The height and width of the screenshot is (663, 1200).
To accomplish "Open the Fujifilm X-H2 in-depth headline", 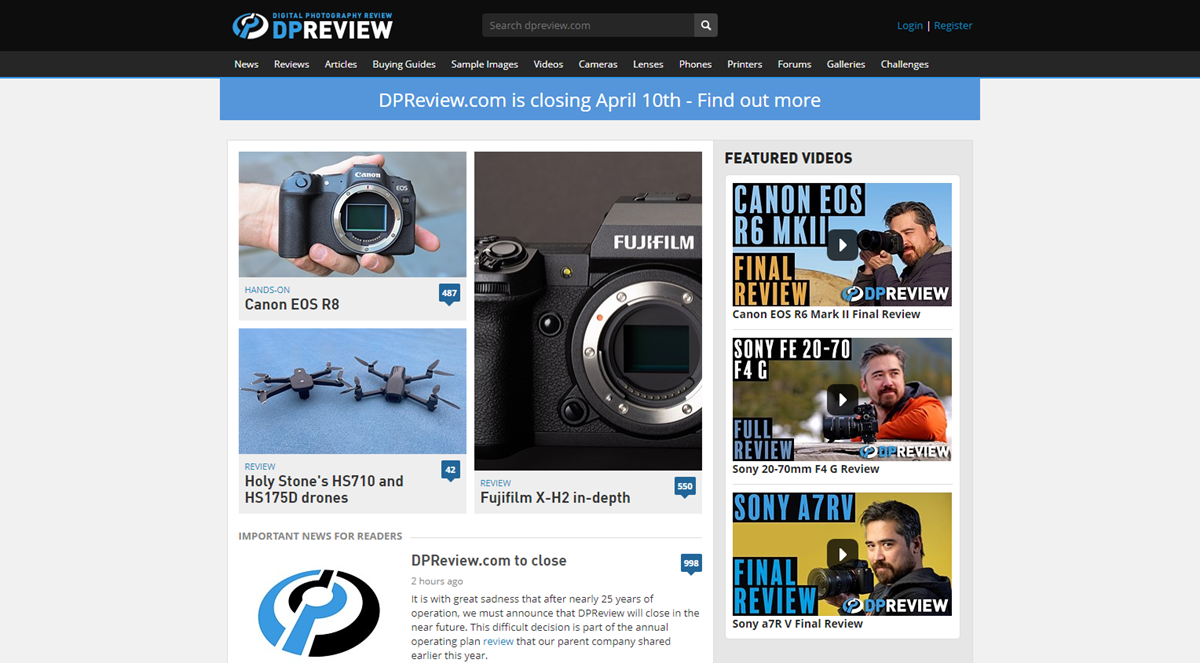I will pos(555,498).
